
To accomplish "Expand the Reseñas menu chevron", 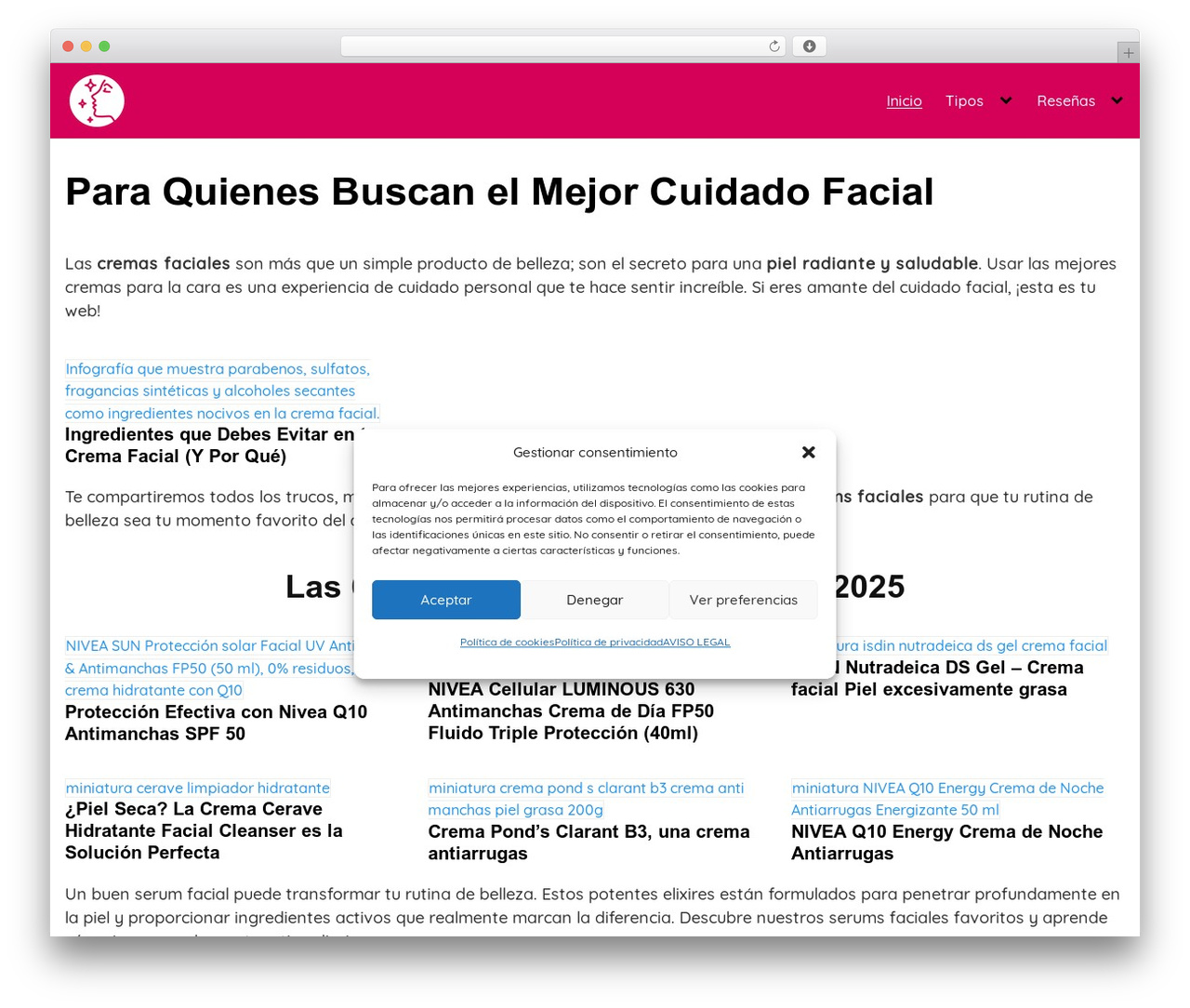I will click(1117, 100).
